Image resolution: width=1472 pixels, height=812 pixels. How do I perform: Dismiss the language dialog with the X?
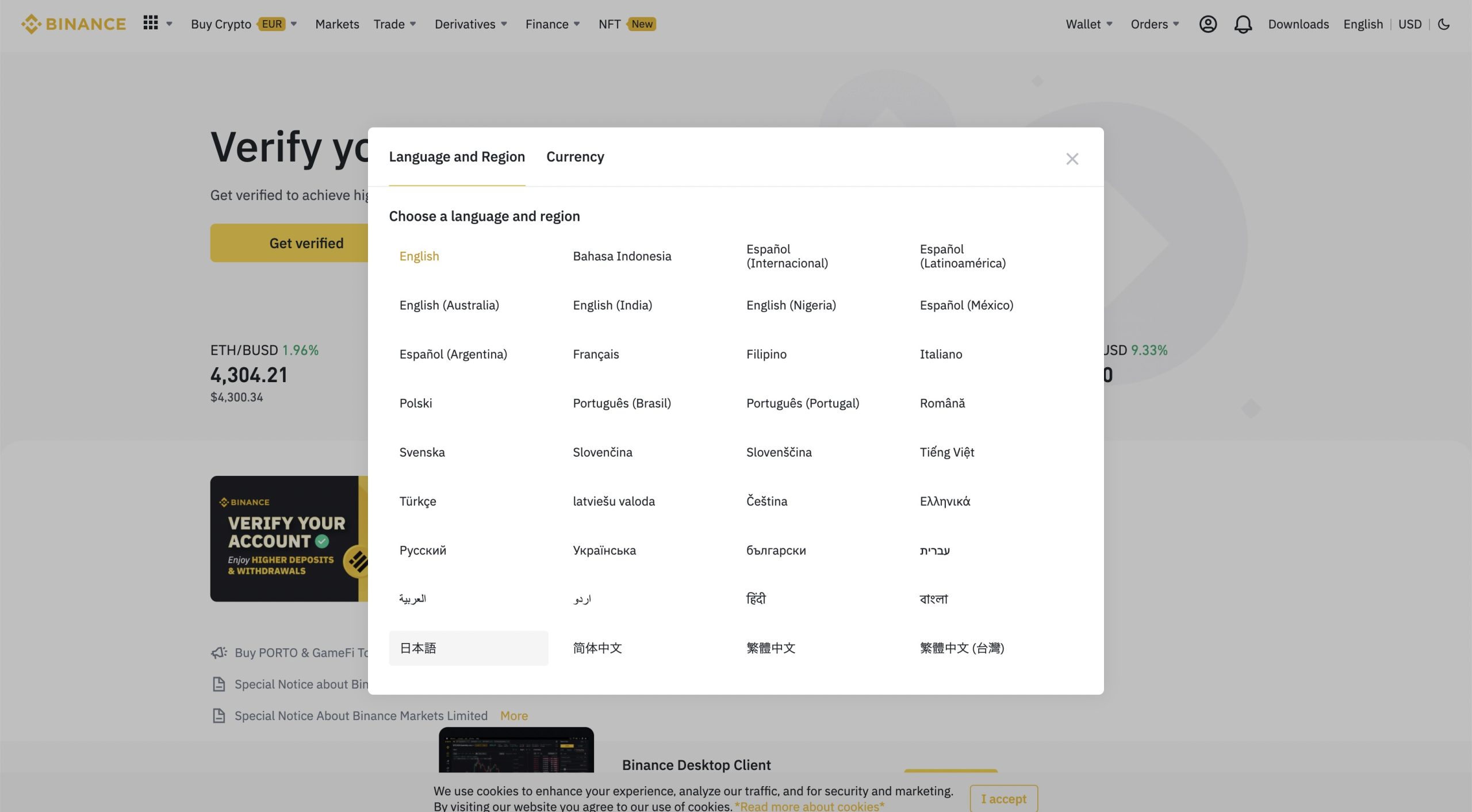1072,159
